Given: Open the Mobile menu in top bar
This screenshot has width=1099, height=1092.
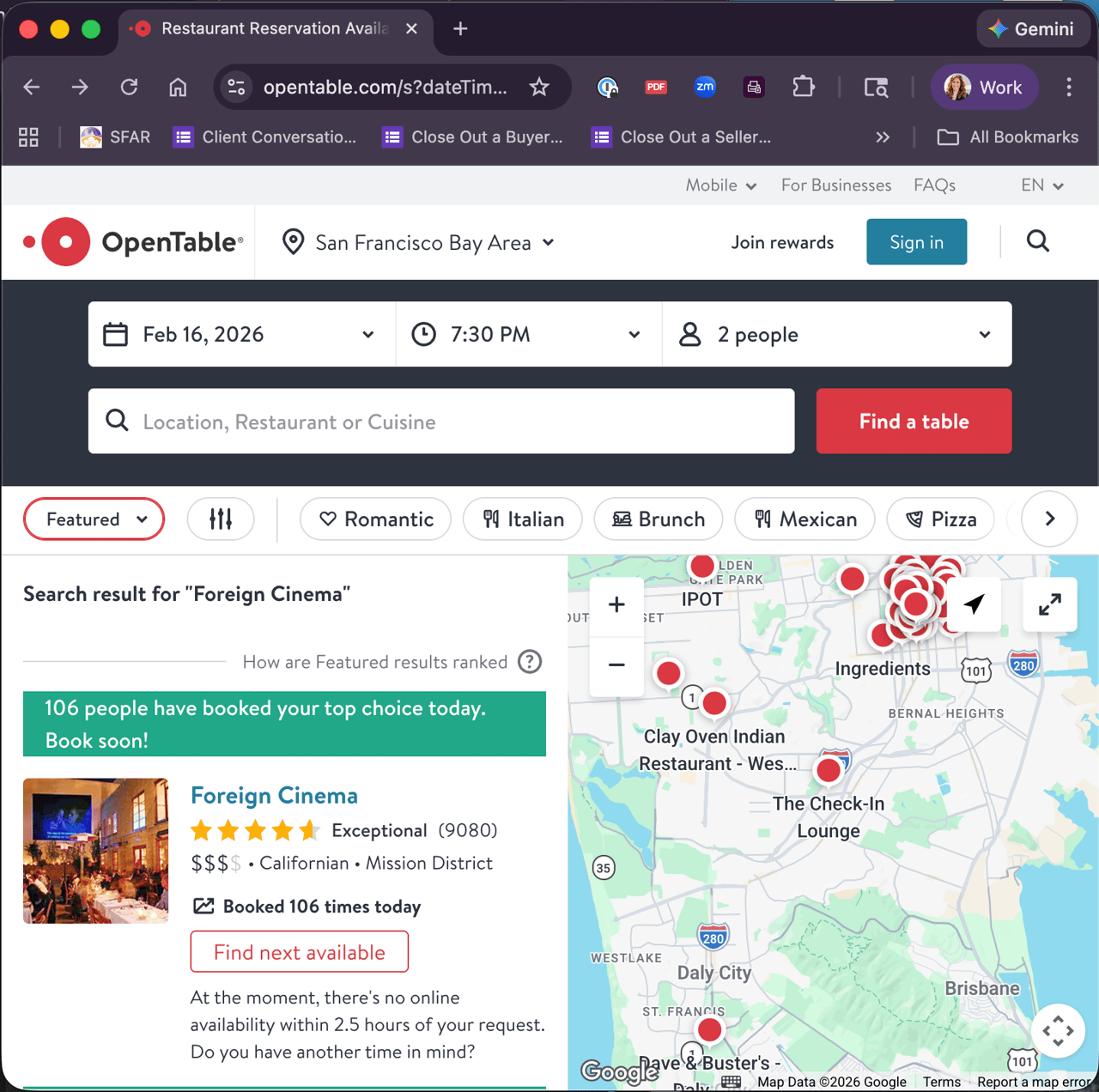Looking at the screenshot, I should pyautogui.click(x=720, y=185).
